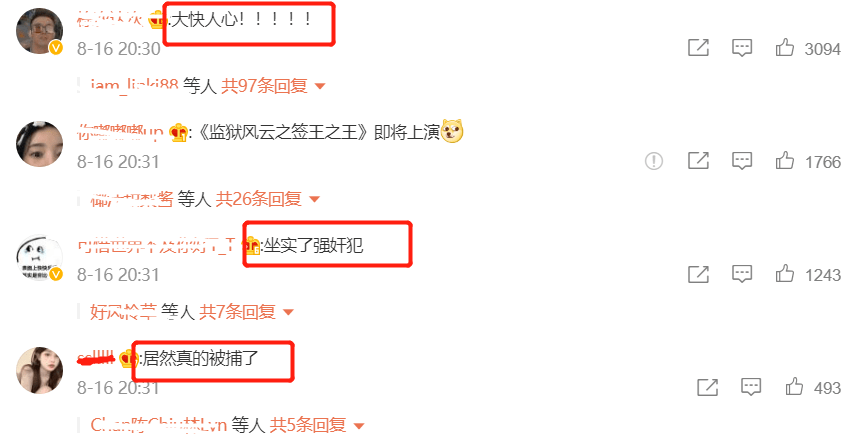Share the 大快人心 comment
The width and height of the screenshot is (861, 445).
(698, 48)
